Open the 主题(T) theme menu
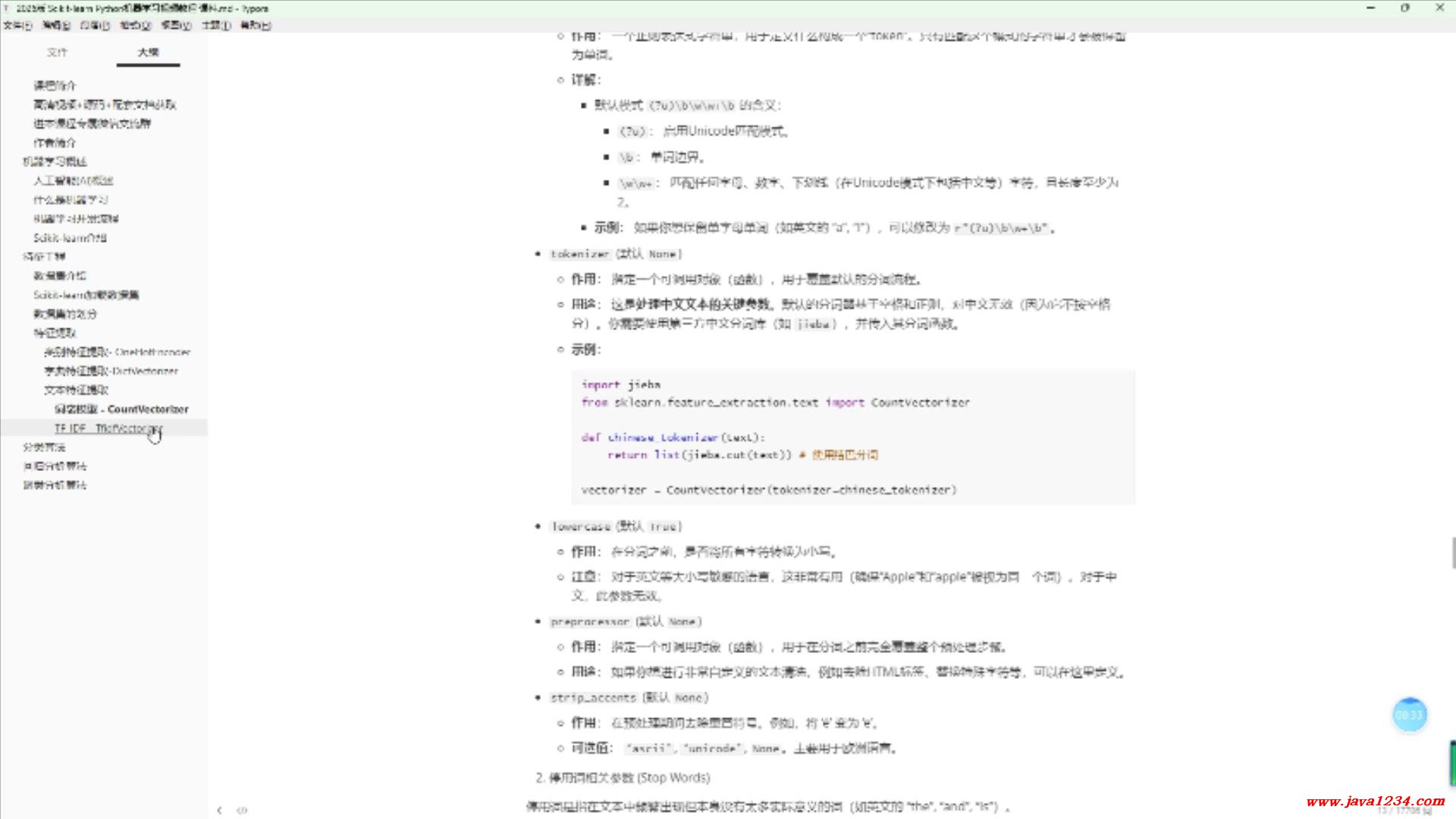 (215, 25)
